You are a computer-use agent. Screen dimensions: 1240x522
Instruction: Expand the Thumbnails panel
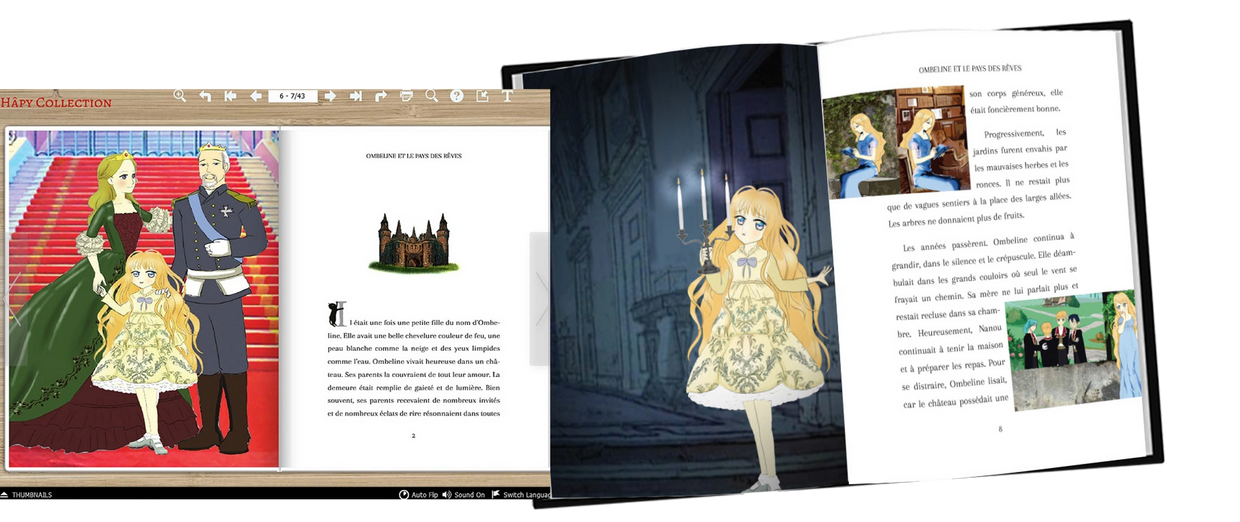tap(27, 495)
